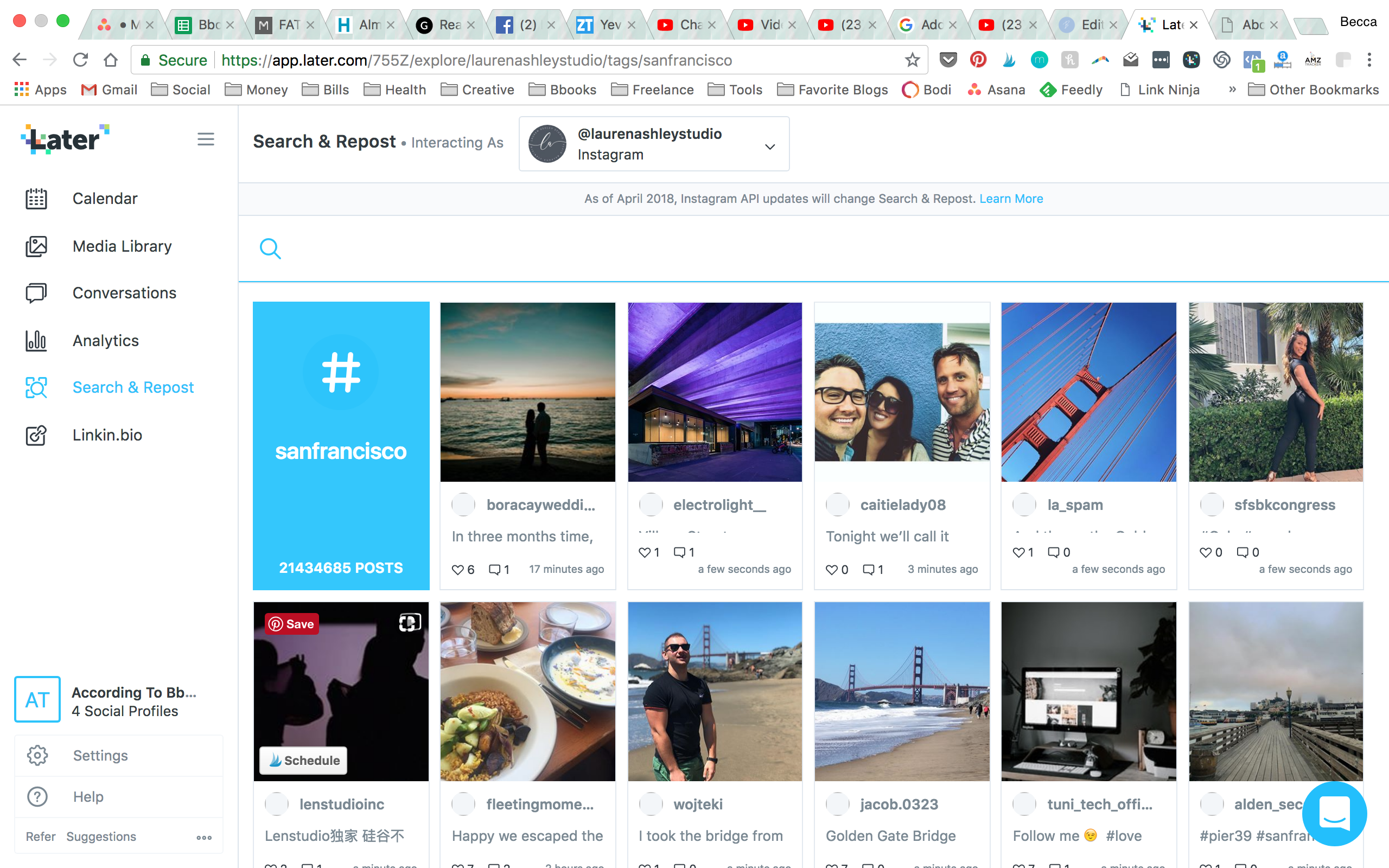Click the Pinterest extension icon
Image resolution: width=1389 pixels, height=868 pixels.
click(x=978, y=60)
